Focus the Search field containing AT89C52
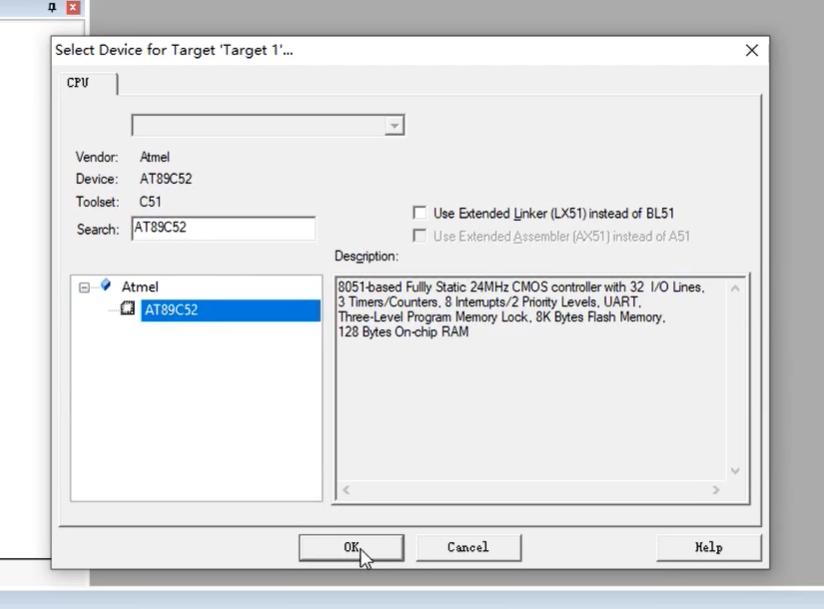The width and height of the screenshot is (824, 609). [x=223, y=228]
